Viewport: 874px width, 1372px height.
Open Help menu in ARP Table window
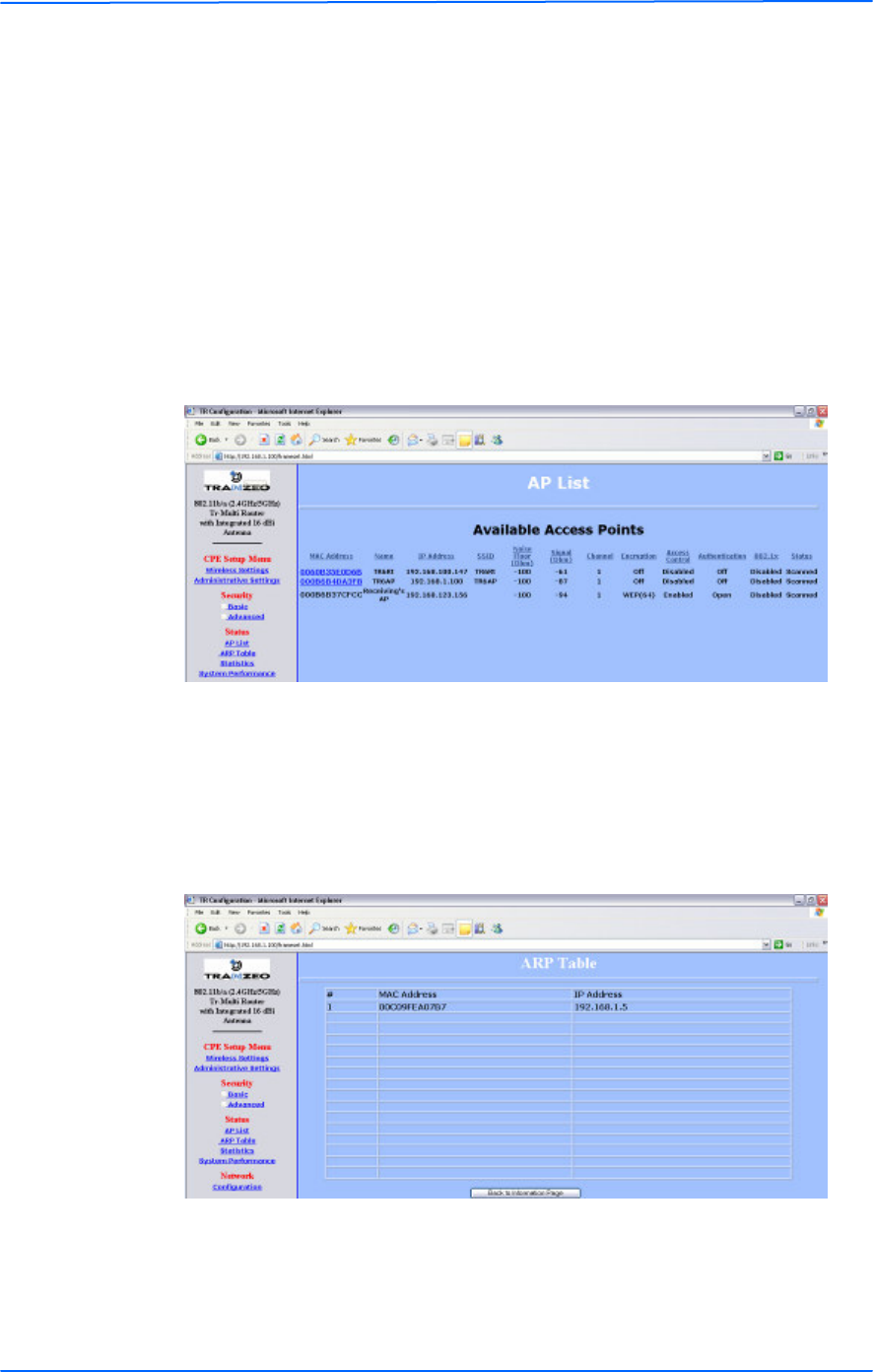(x=303, y=912)
